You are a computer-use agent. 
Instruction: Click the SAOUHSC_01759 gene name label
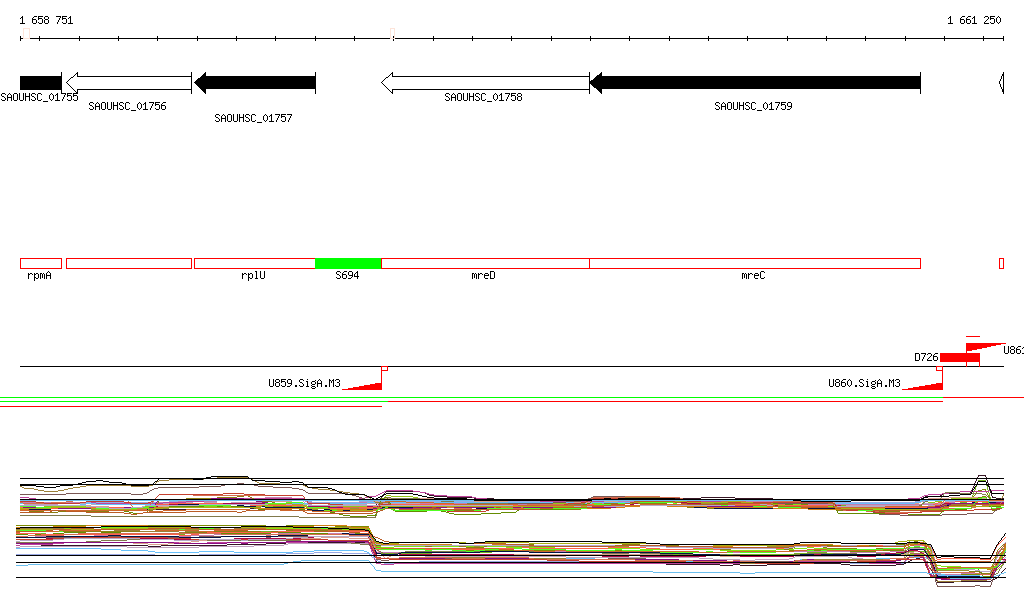pyautogui.click(x=753, y=106)
